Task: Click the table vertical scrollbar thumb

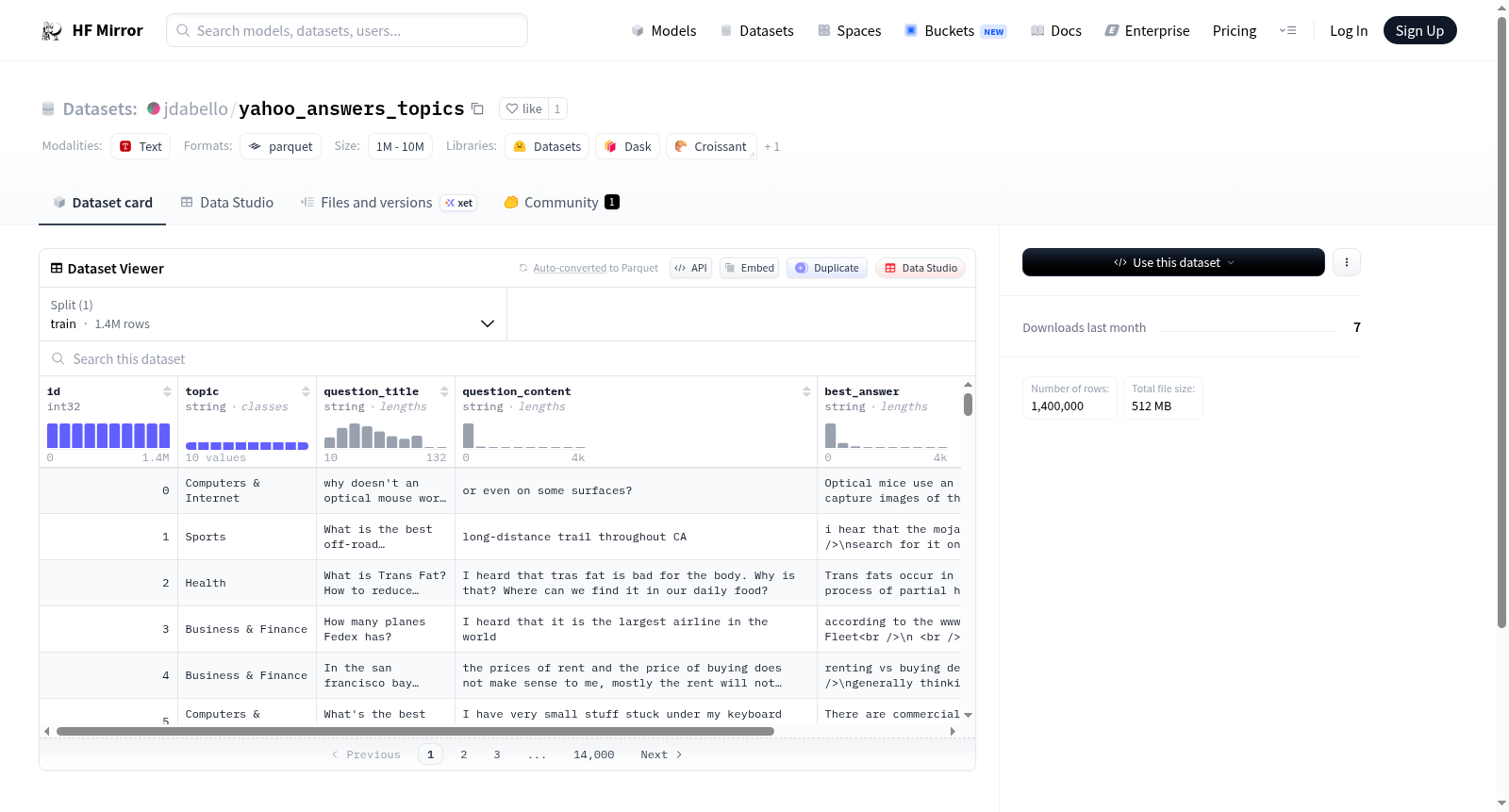Action: (968, 405)
